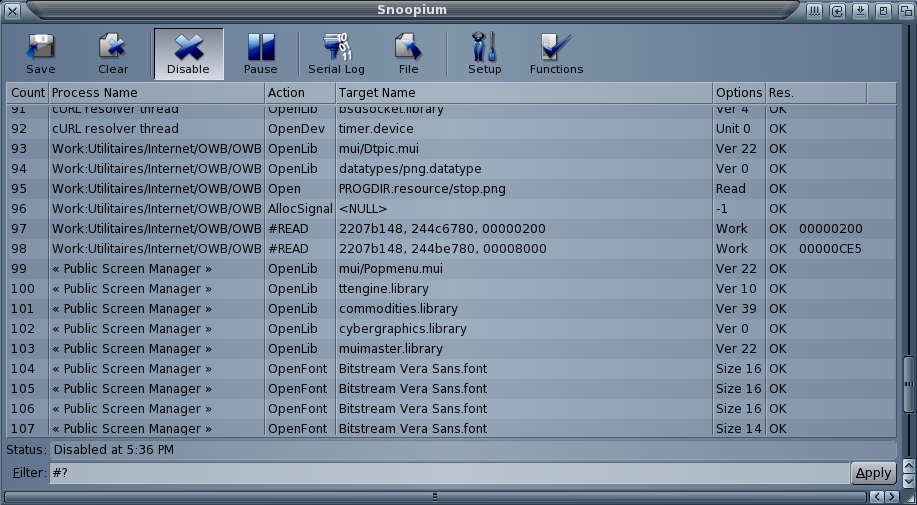Click the status text 'Disabled at 5:36 PM'
917x505 pixels.
tap(113, 449)
